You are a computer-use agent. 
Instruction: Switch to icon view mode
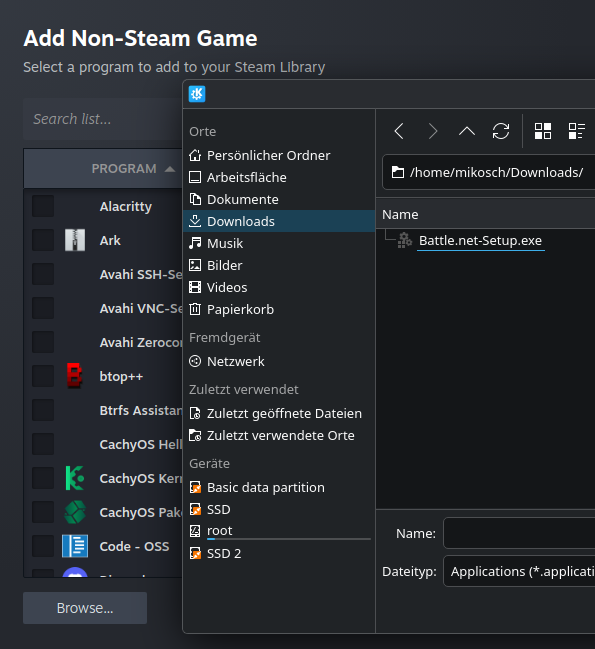click(543, 131)
